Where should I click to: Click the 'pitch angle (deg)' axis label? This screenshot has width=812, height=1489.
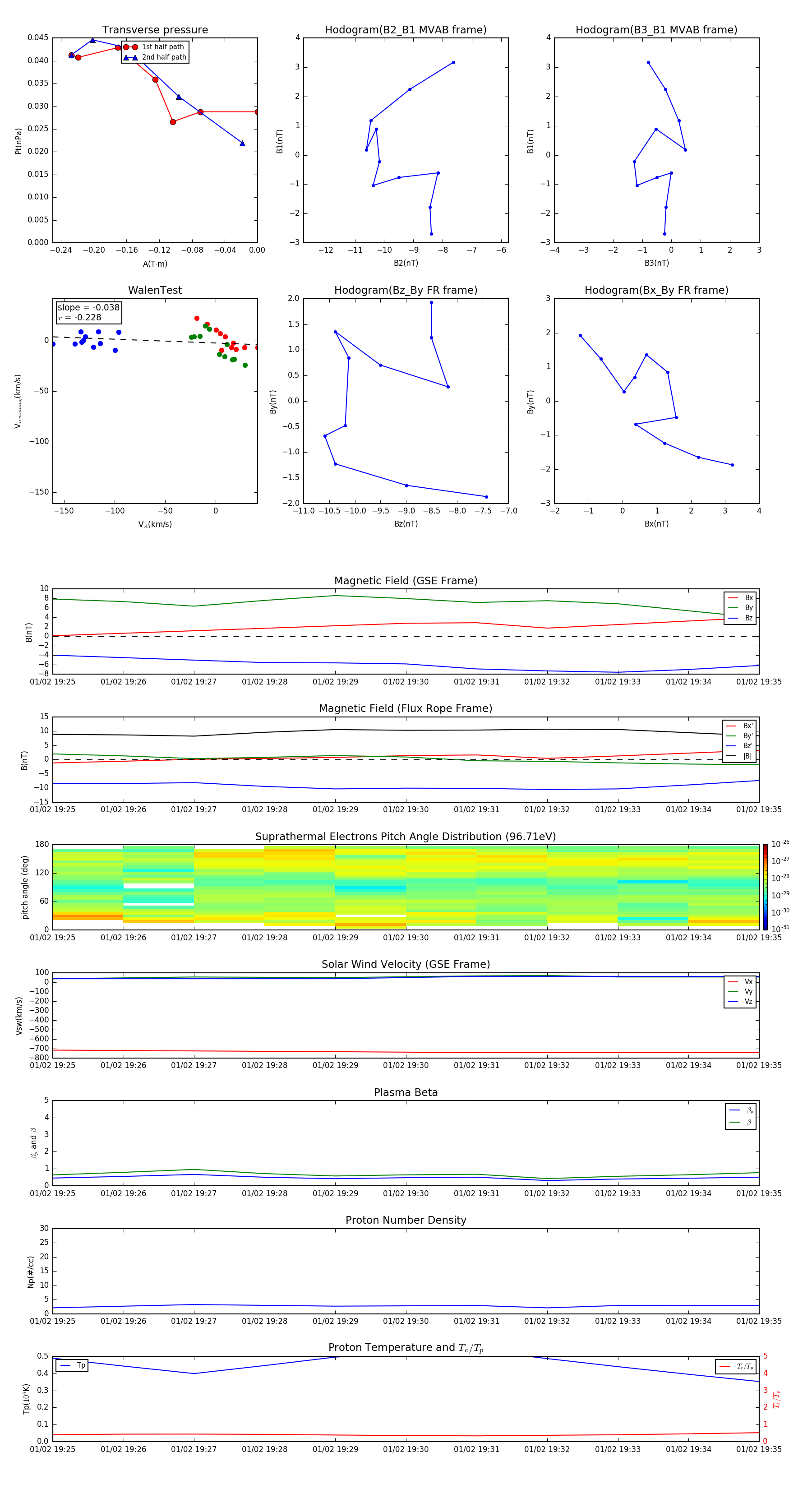point(25,887)
